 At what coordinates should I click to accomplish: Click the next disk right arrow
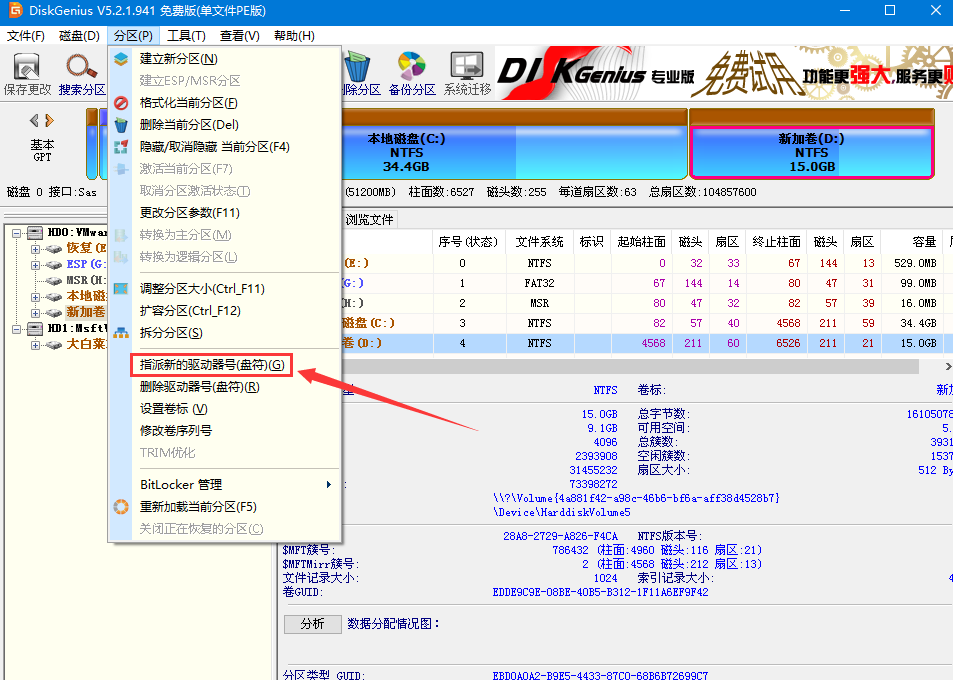(x=49, y=120)
